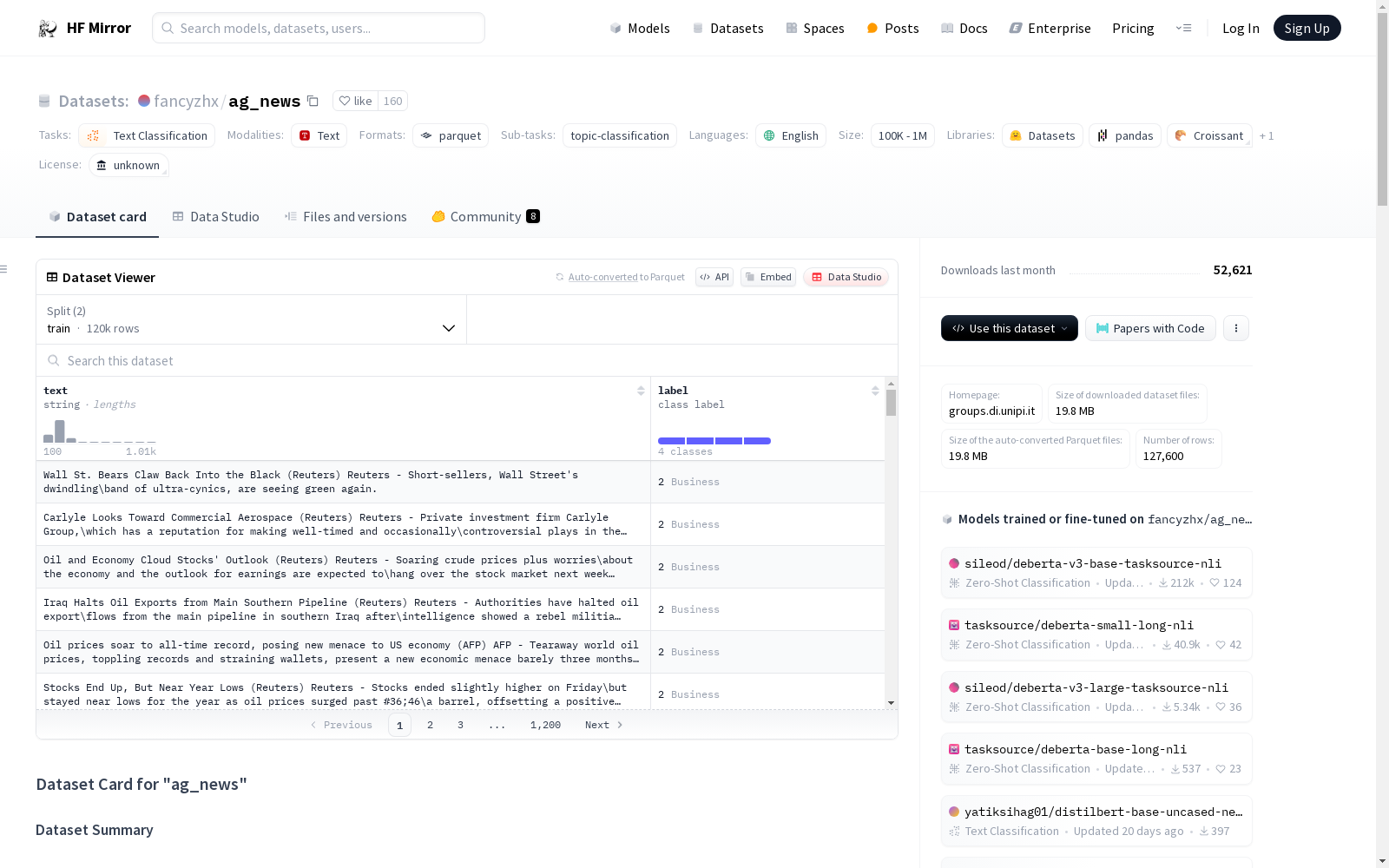
Task: Go to page 3 of the viewer
Action: (x=460, y=725)
